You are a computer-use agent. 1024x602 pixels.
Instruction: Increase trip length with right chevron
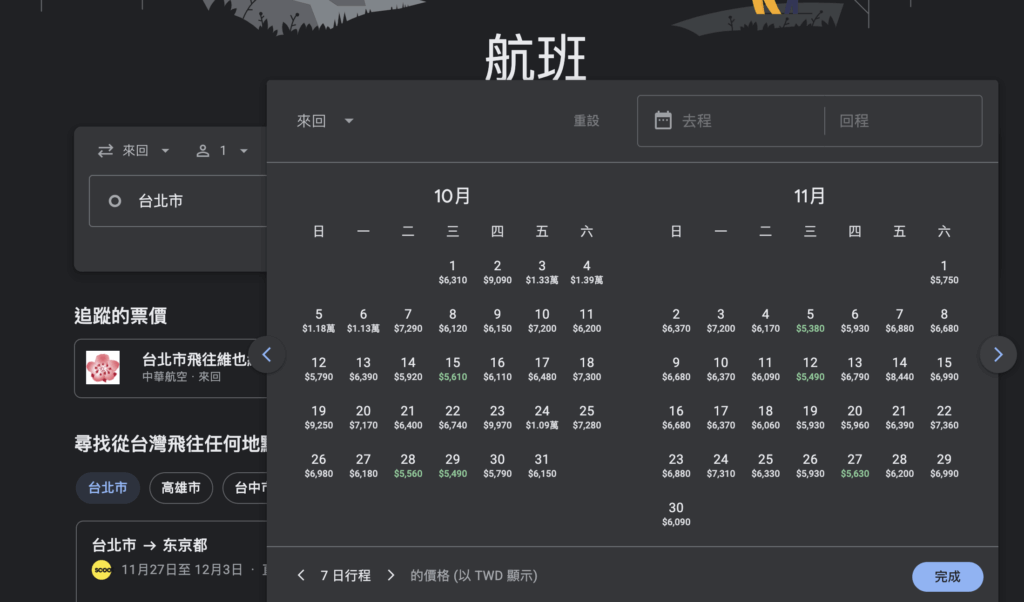(391, 575)
